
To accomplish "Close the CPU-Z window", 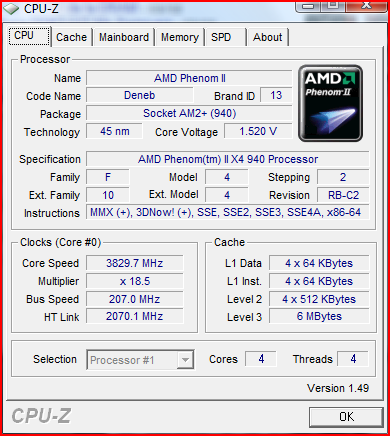I will tap(366, 6).
